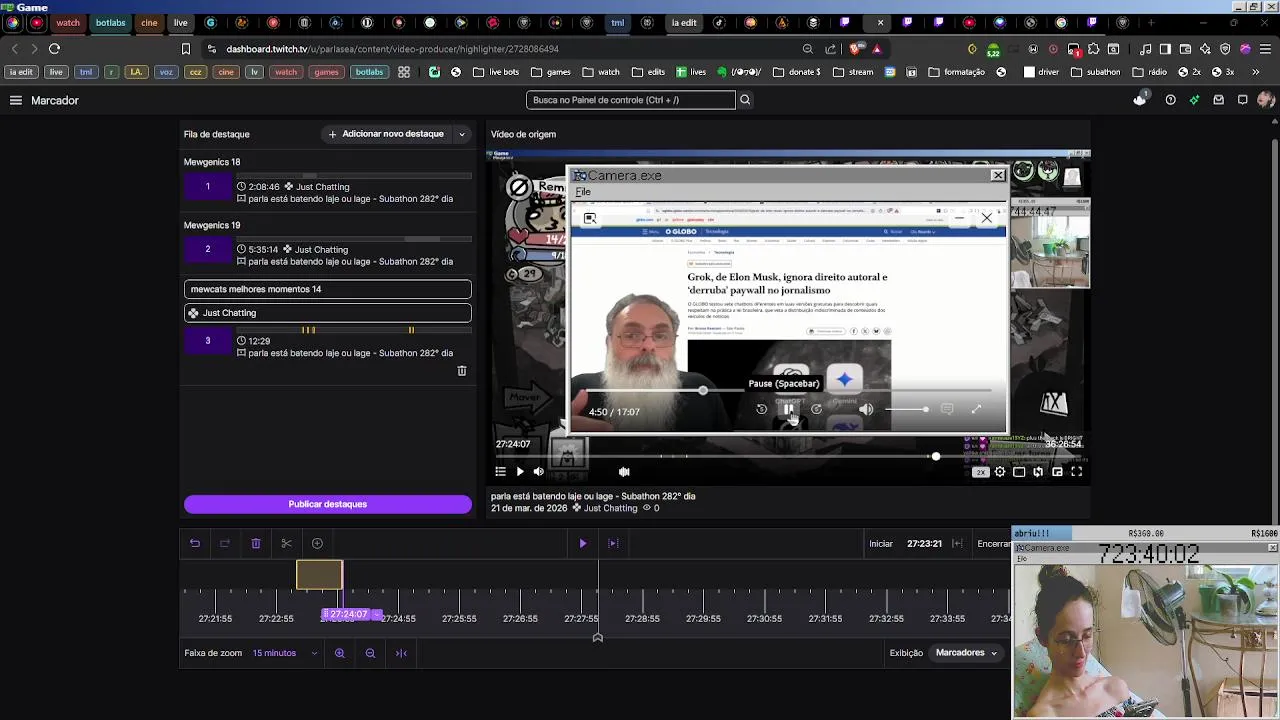The image size is (1280, 720).
Task: Open the Marcadores exhibition dropdown
Action: coord(966,653)
